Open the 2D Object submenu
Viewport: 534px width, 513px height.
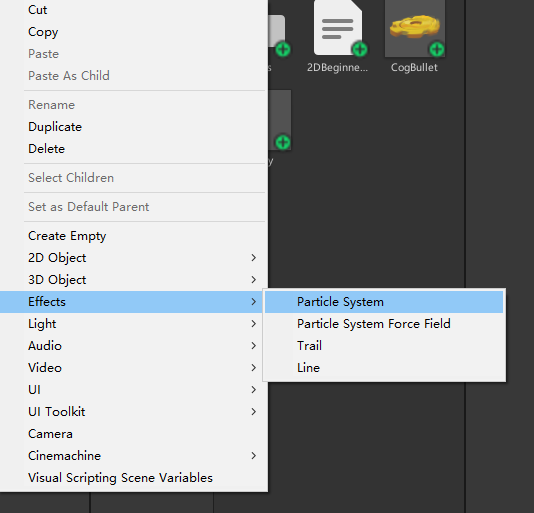pyautogui.click(x=134, y=258)
